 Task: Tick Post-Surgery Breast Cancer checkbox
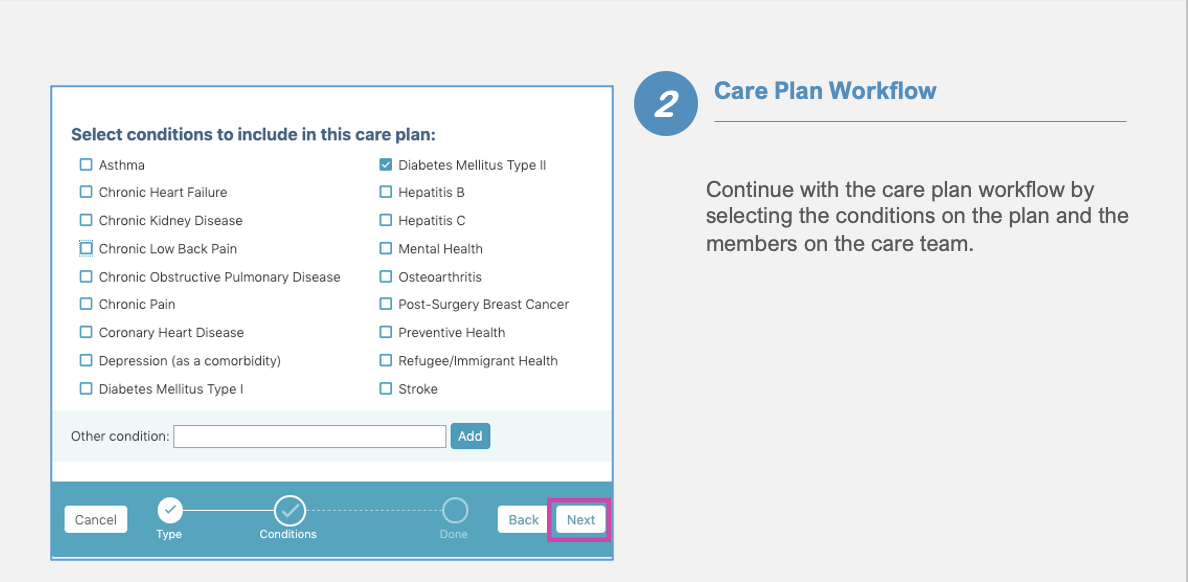coord(386,305)
